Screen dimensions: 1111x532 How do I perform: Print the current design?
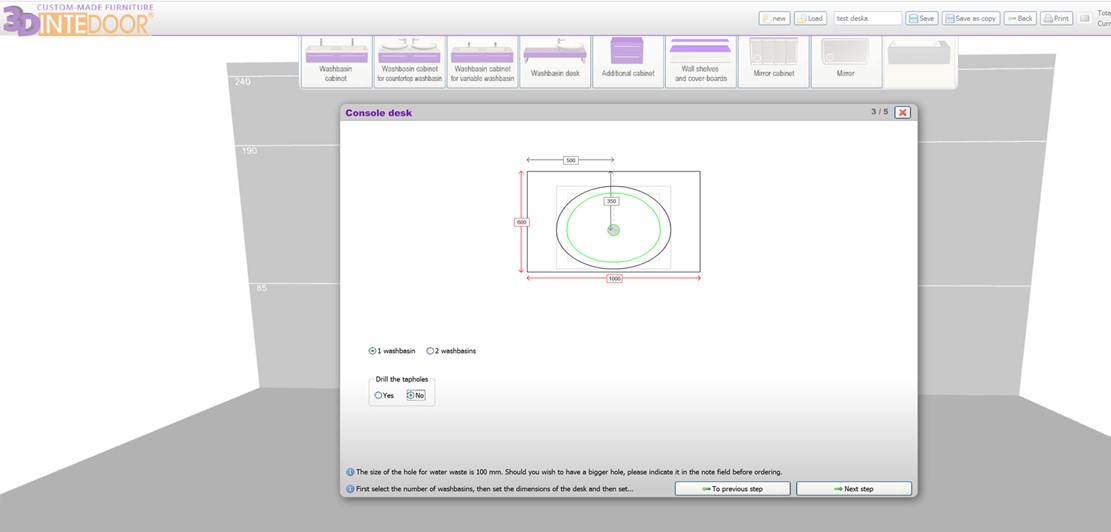pyautogui.click(x=1056, y=18)
